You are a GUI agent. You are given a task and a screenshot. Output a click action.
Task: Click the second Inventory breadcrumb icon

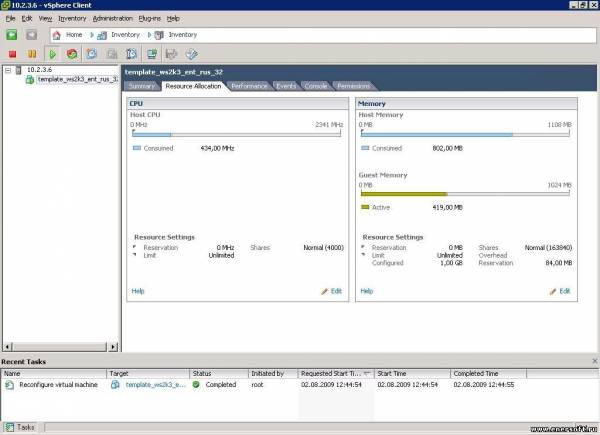(159, 35)
